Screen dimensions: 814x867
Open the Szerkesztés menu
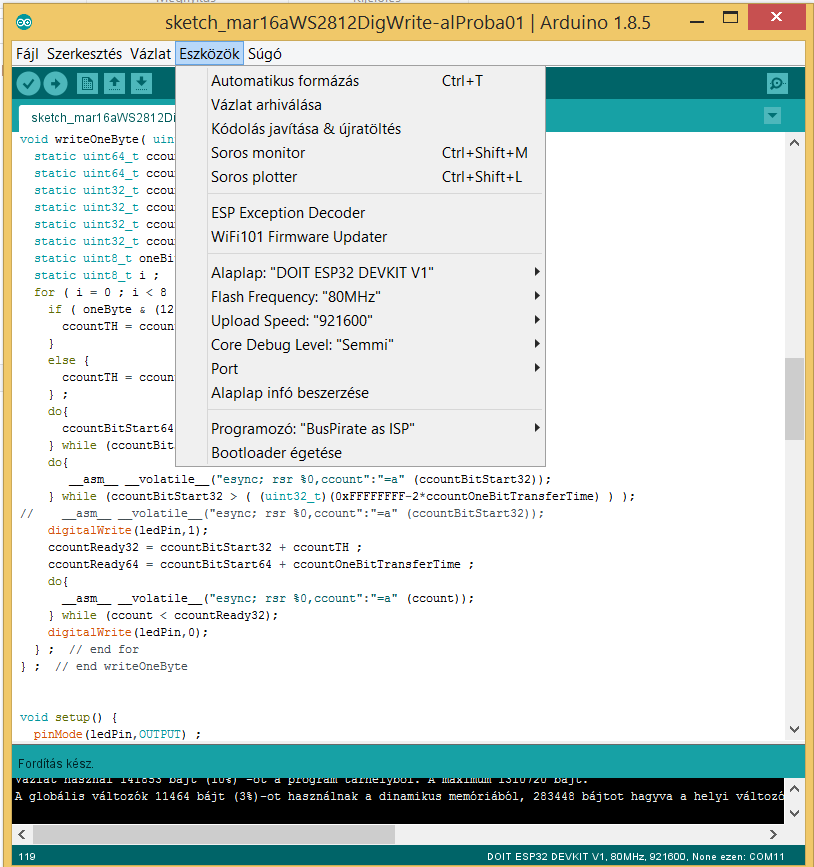[x=84, y=54]
